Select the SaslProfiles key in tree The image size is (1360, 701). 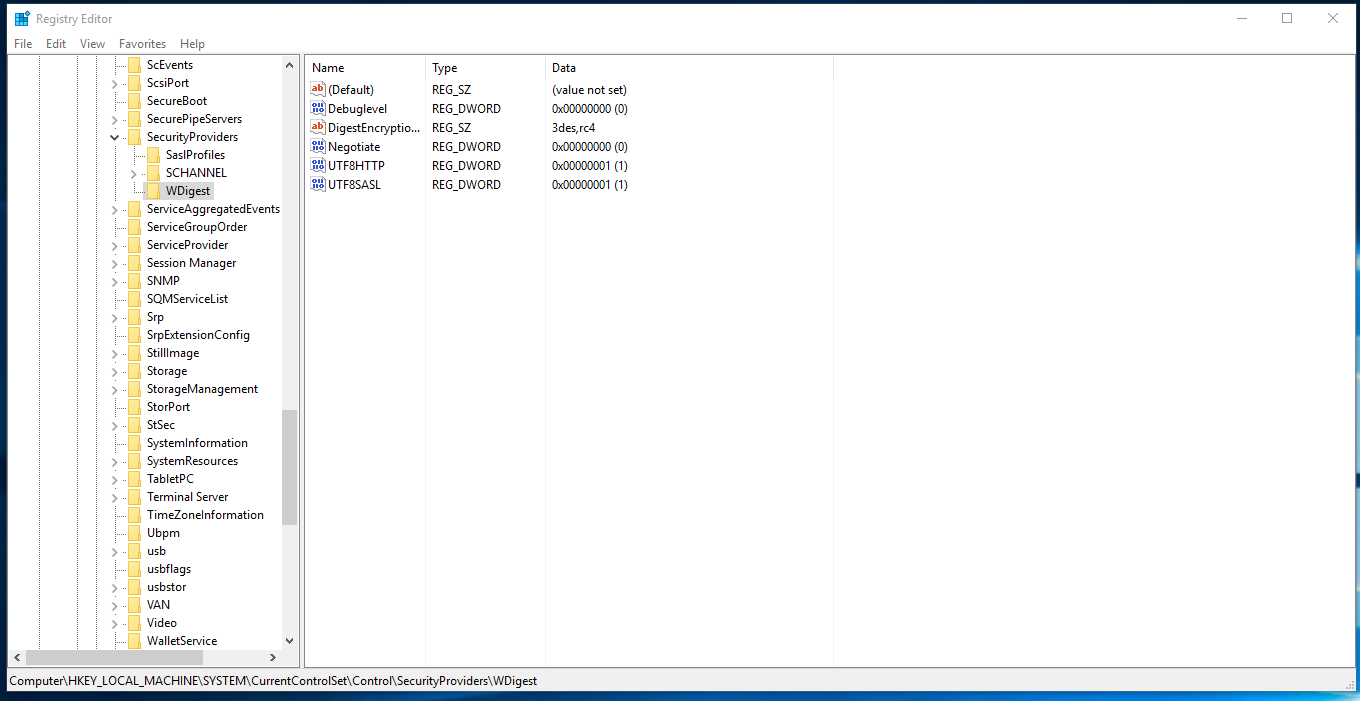(x=195, y=155)
